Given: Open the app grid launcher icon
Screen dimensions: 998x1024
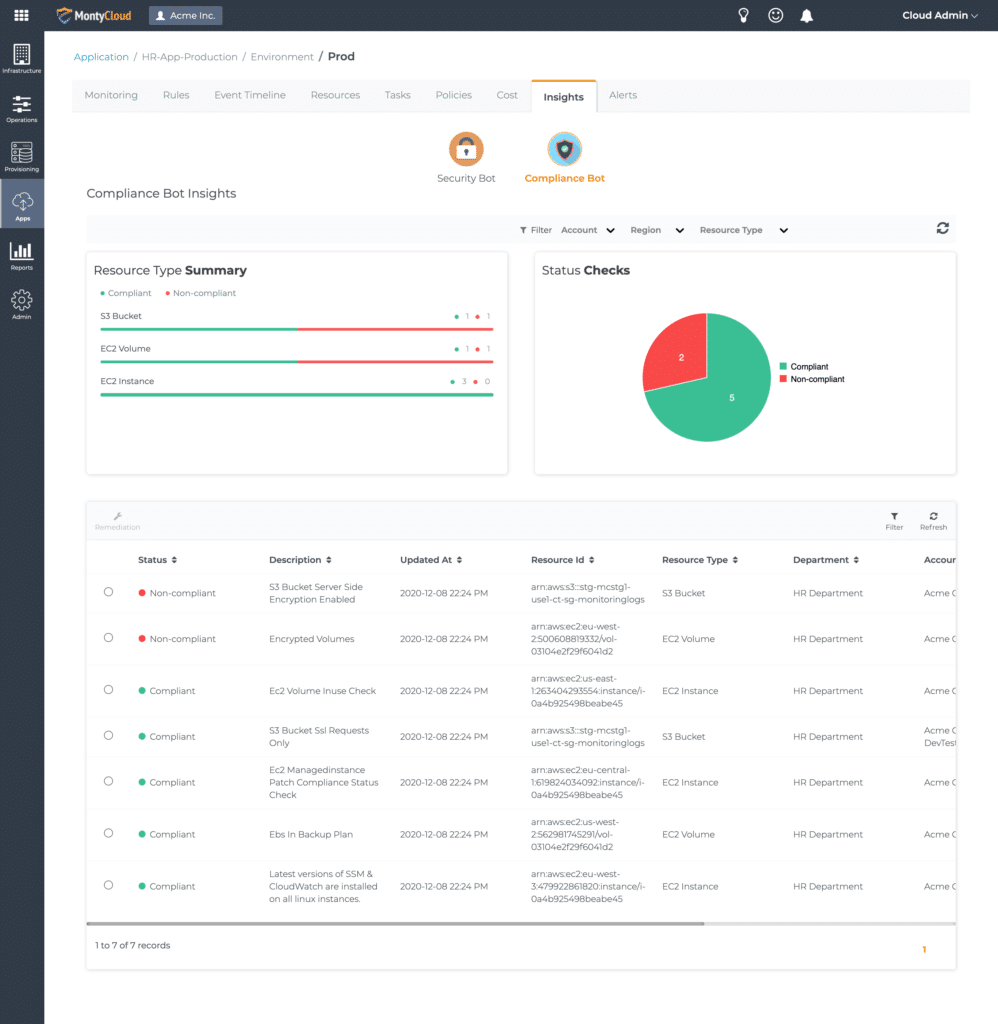Looking at the screenshot, I should (x=21, y=15).
